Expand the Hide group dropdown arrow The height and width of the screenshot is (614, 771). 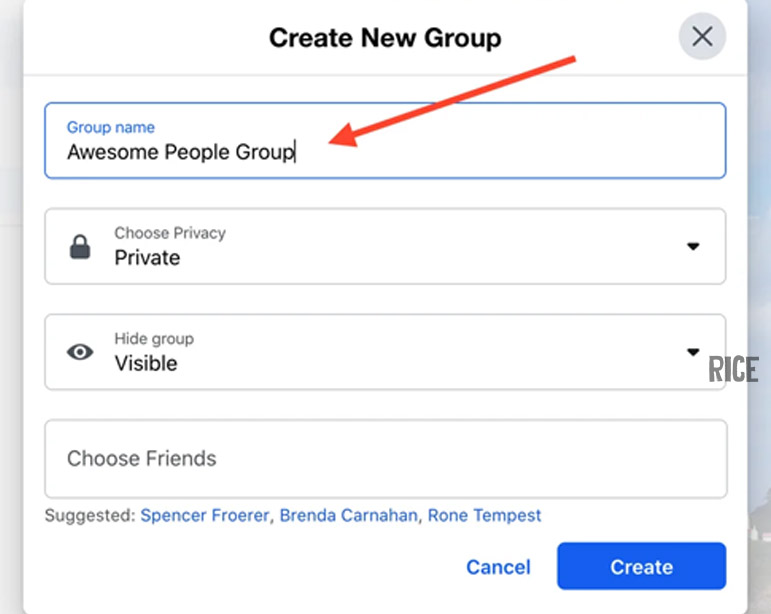pyautogui.click(x=693, y=352)
